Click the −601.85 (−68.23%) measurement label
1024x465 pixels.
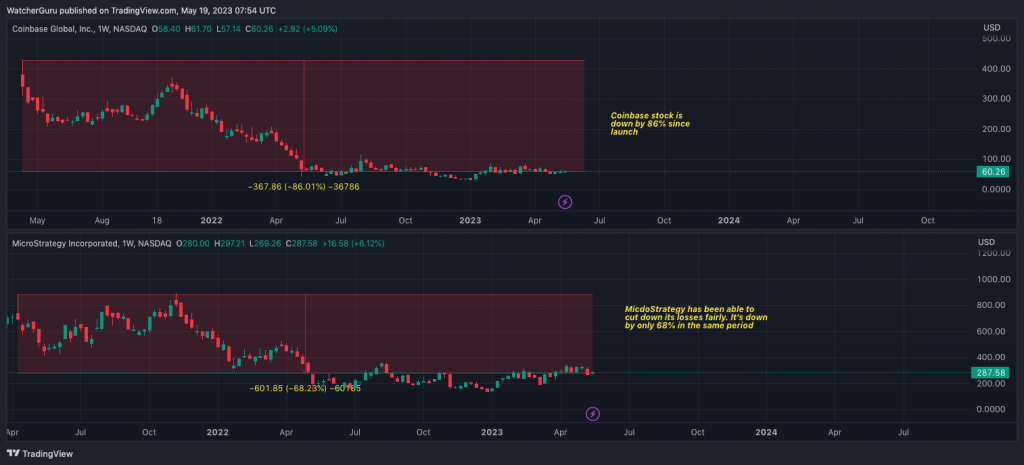[x=304, y=388]
